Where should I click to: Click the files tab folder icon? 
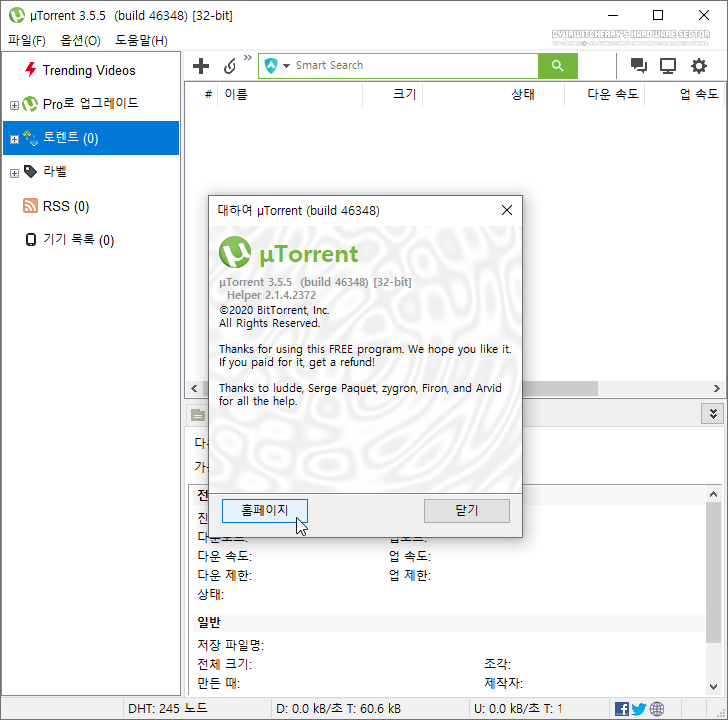(198, 415)
